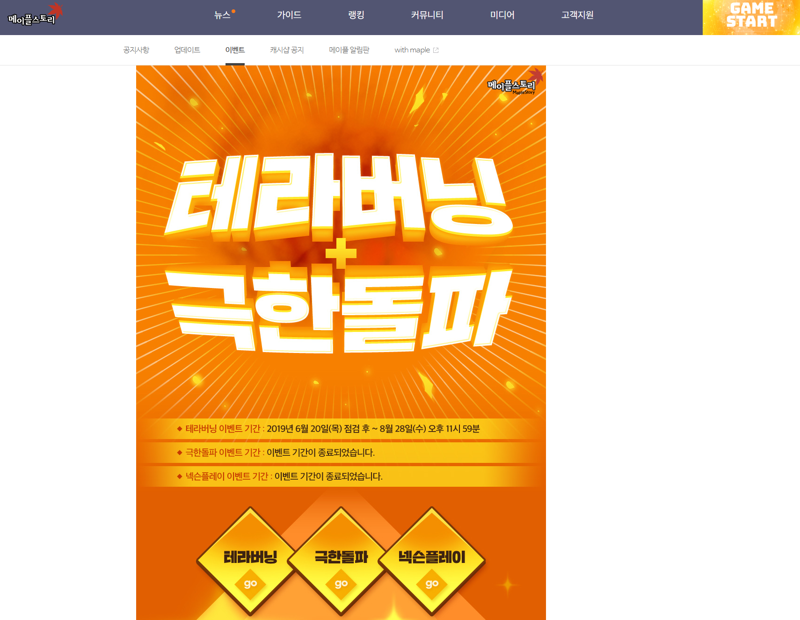Open the 커뮤니티 menu
800x620 pixels.
(x=427, y=15)
